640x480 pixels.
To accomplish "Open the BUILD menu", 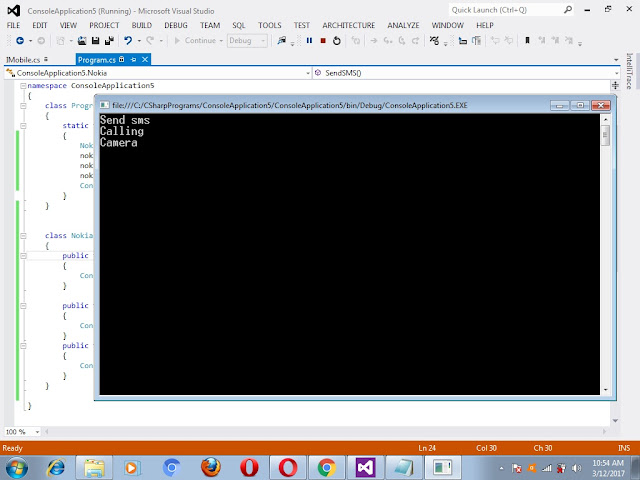I will pyautogui.click(x=142, y=25).
